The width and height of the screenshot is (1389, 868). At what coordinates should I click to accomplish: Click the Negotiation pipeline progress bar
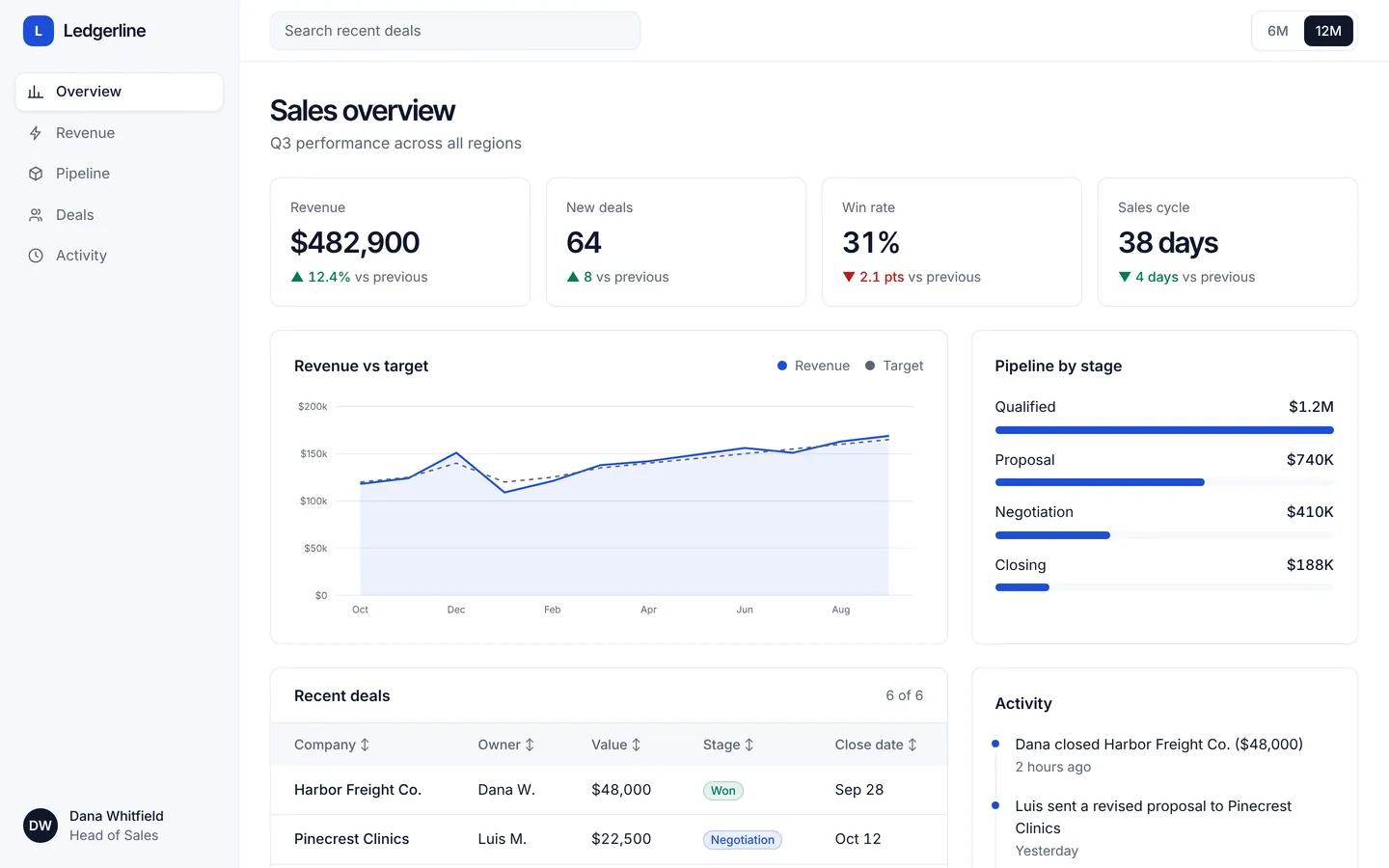[1164, 535]
